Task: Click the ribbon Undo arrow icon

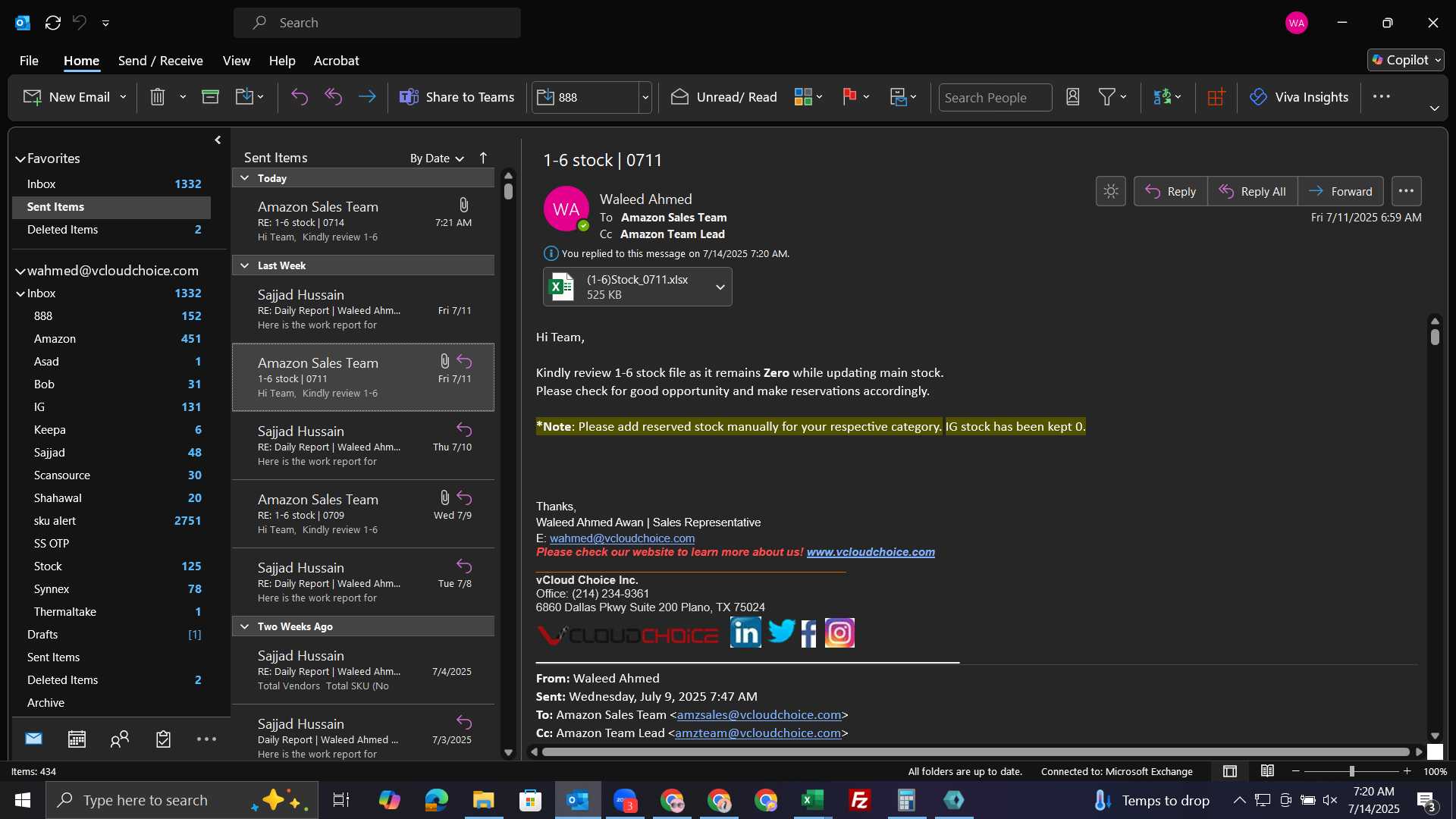Action: (x=300, y=97)
